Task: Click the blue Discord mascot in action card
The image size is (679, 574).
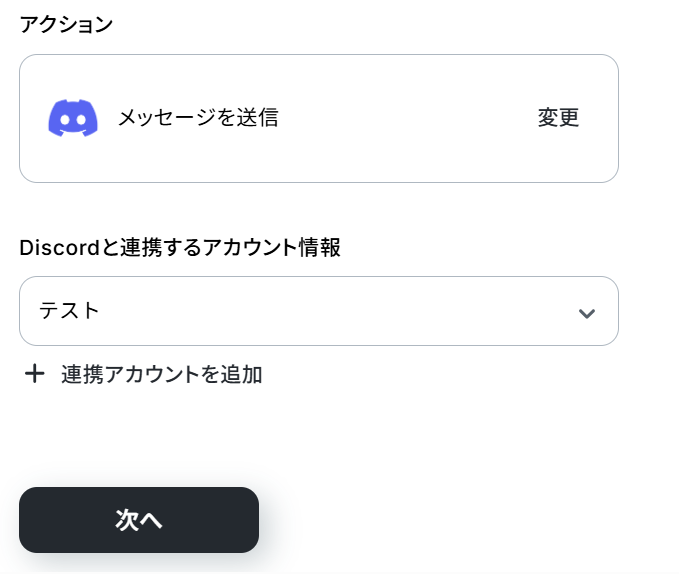Action: 73,118
